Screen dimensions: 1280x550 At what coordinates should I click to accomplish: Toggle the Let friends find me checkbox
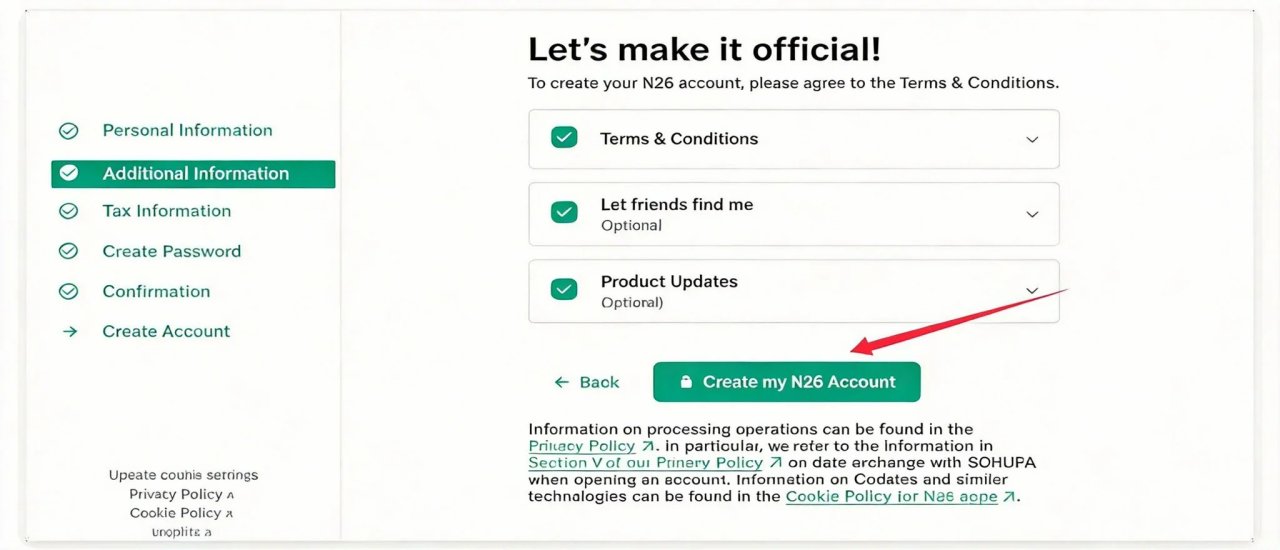(x=564, y=212)
